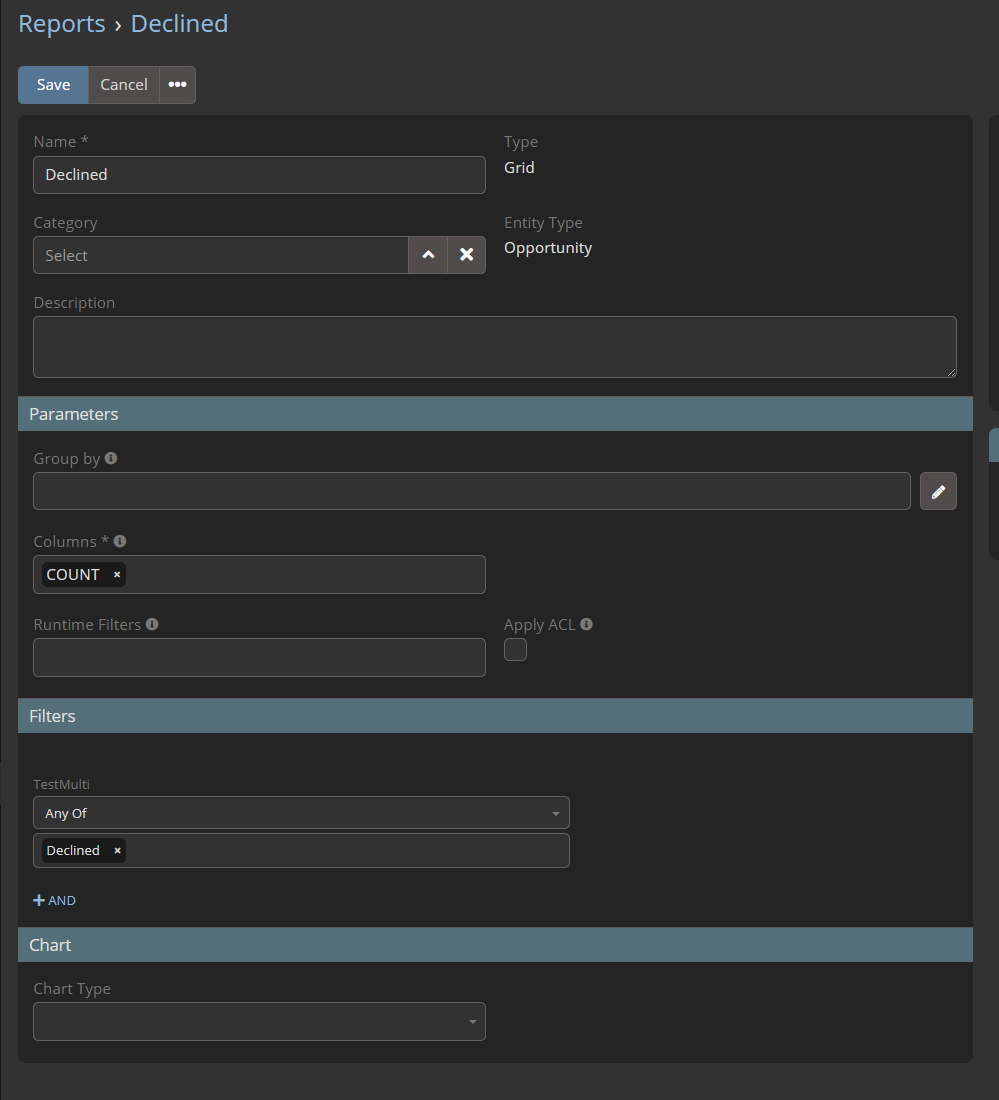Viewport: 999px width, 1100px height.
Task: Focus the Runtime Filters input field
Action: (259, 658)
